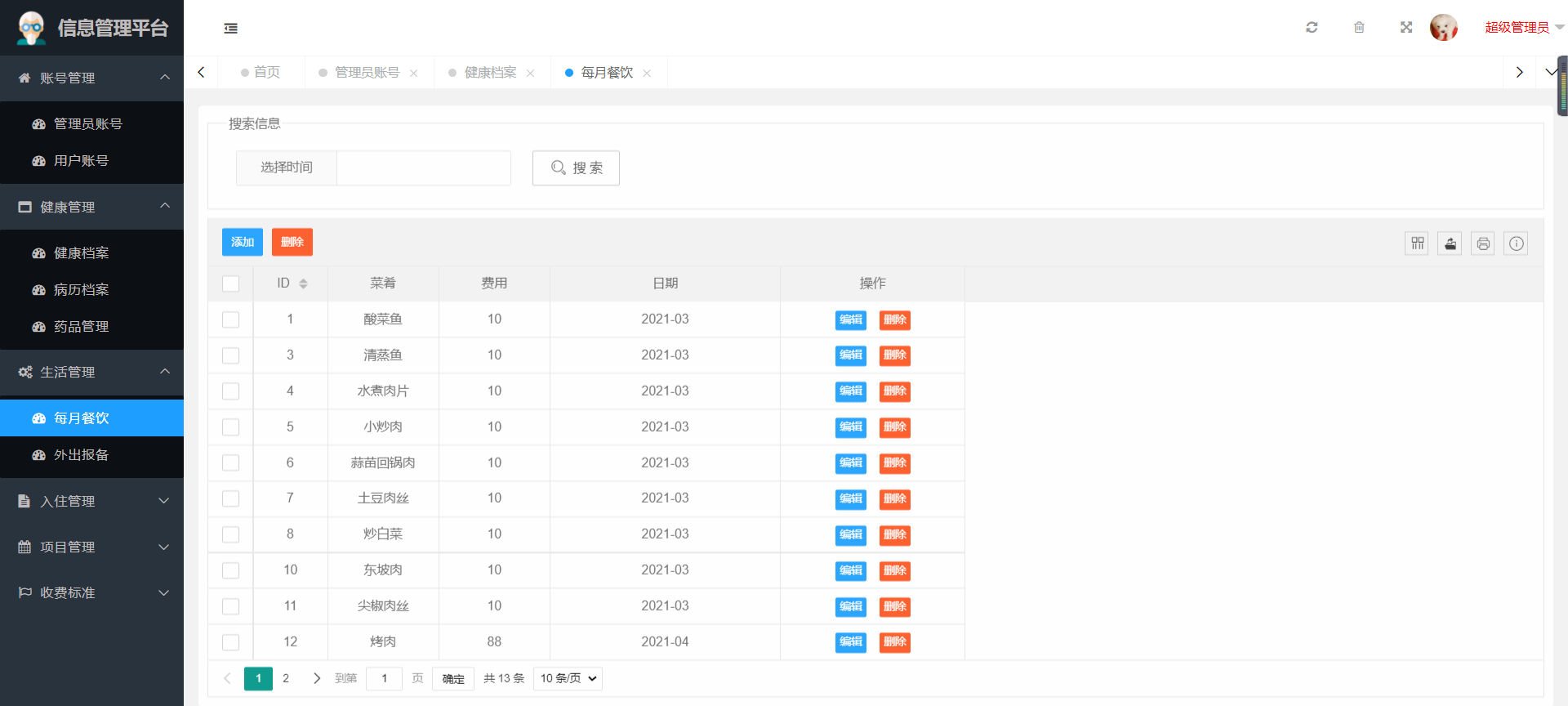Click the refresh icon in the top bar
The height and width of the screenshot is (706, 1568).
[x=1312, y=28]
